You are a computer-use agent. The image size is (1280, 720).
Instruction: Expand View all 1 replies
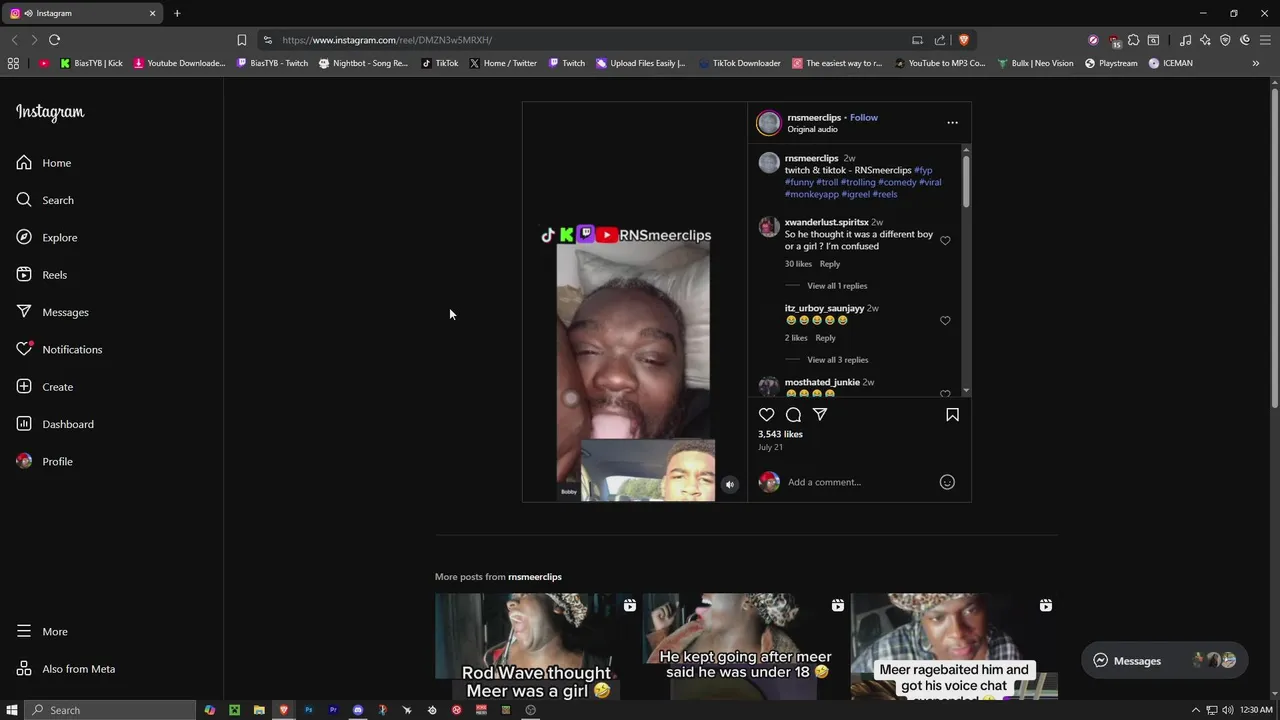[x=837, y=286]
